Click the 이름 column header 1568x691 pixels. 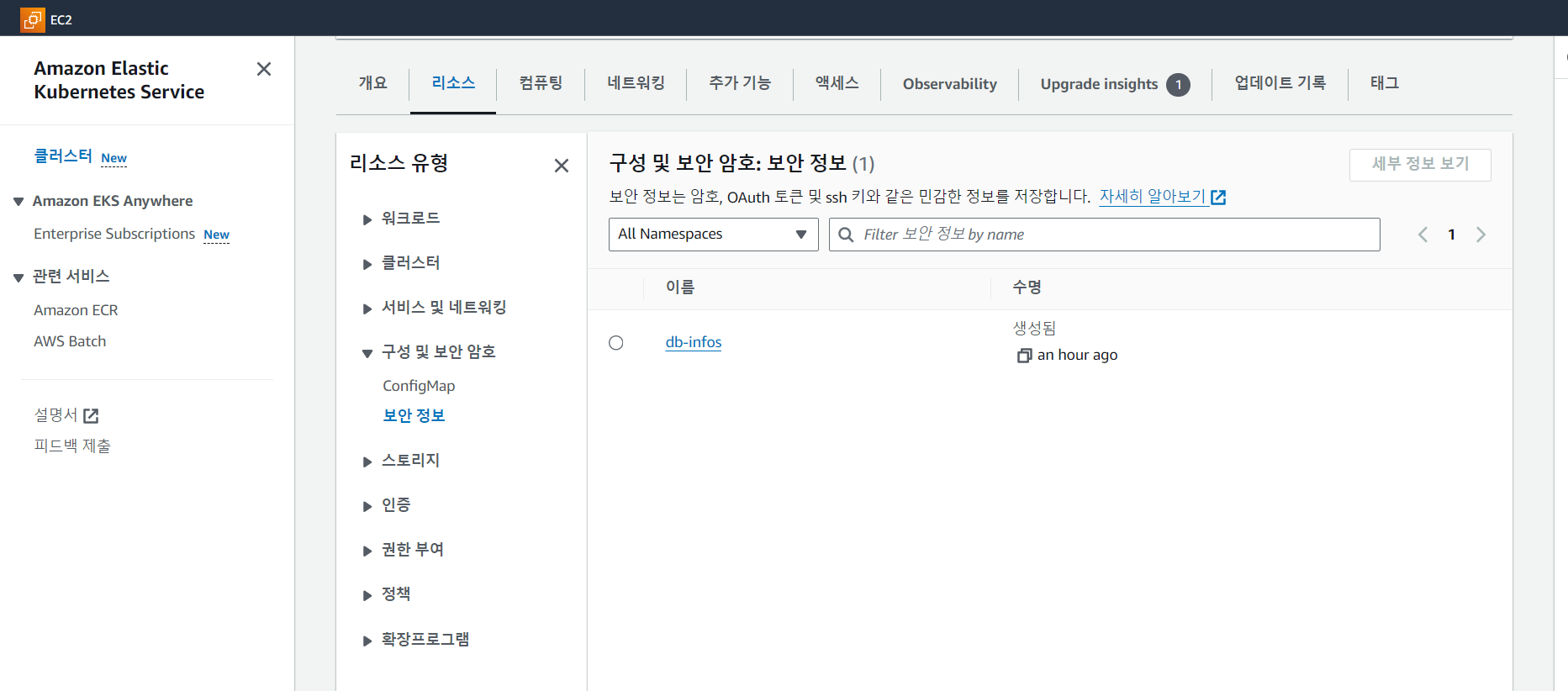coord(679,287)
